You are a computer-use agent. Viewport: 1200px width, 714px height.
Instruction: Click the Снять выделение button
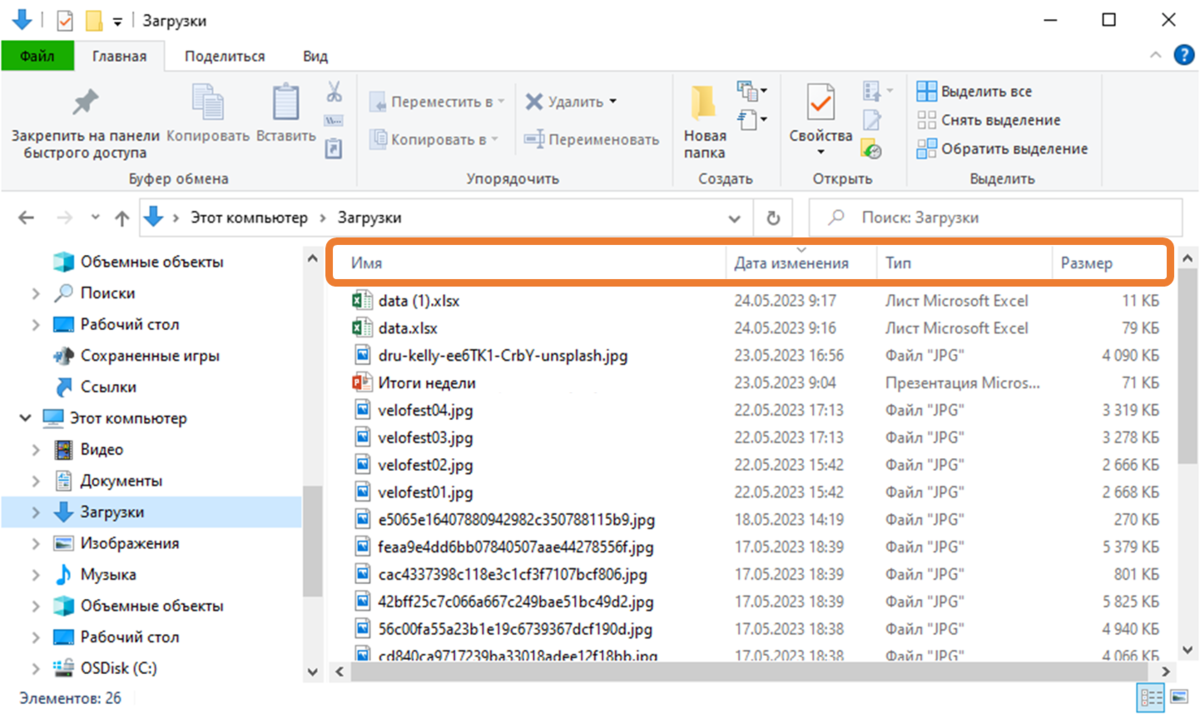[x=989, y=120]
